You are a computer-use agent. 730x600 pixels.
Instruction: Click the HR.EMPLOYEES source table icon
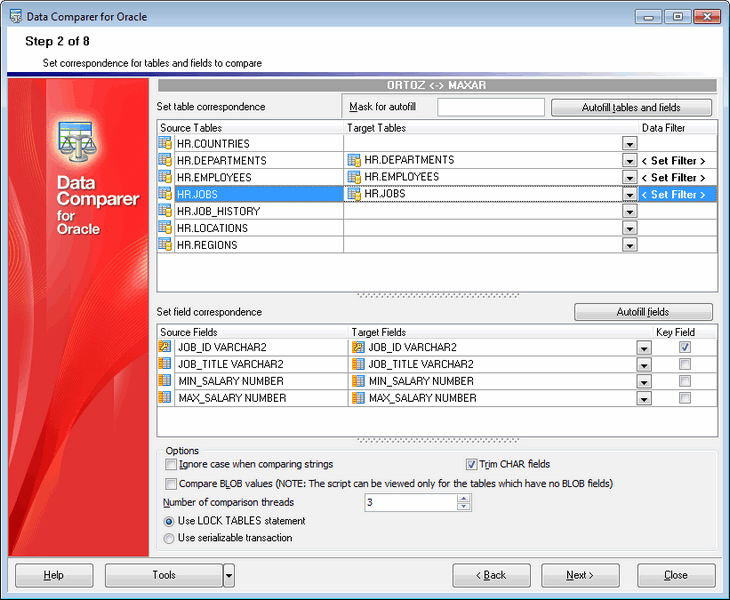165,177
